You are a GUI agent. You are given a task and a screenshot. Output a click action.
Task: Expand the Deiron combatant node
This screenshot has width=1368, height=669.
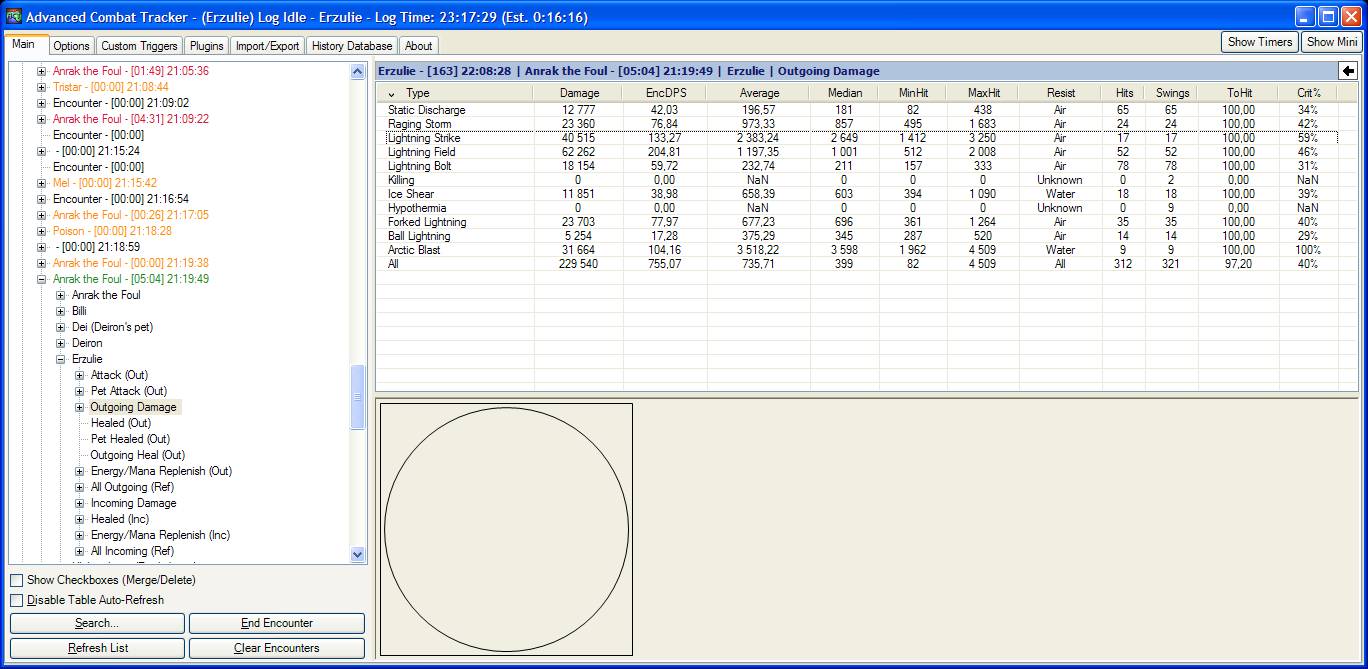[61, 343]
